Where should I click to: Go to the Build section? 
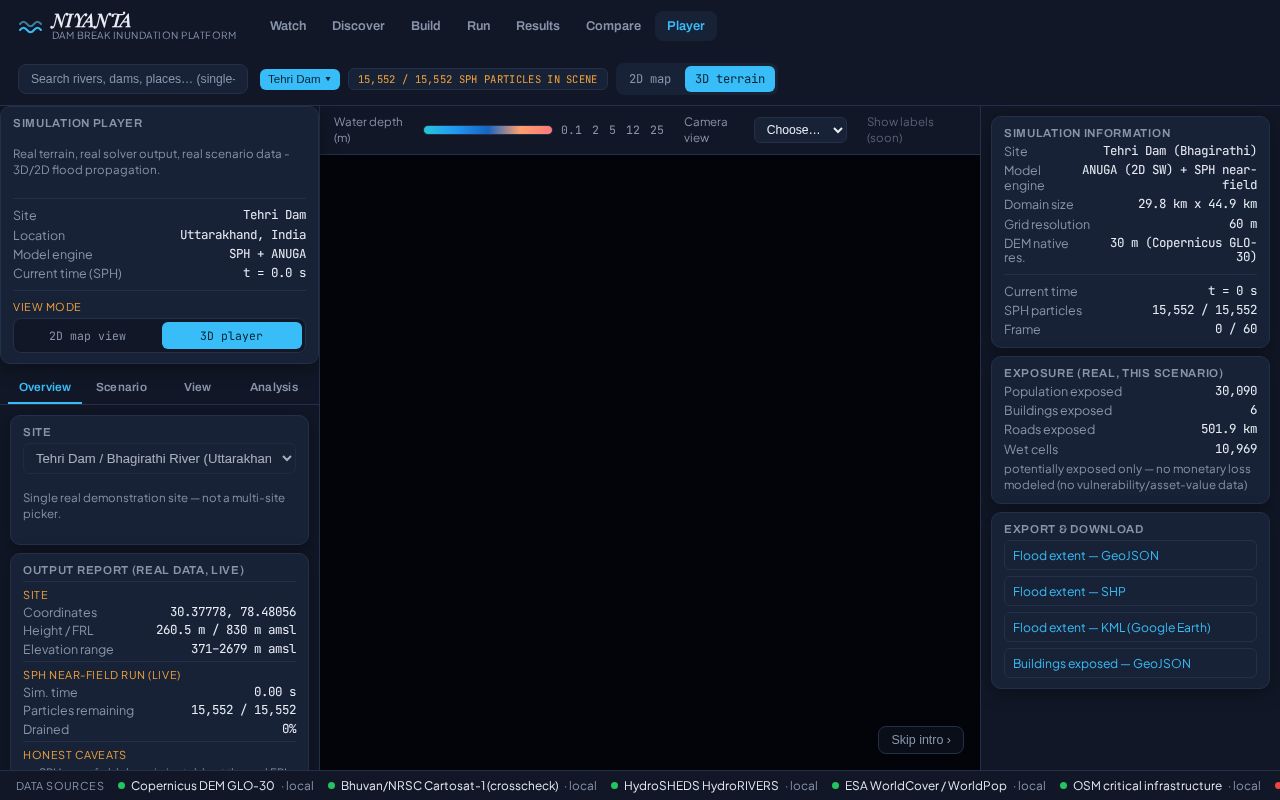tap(426, 26)
